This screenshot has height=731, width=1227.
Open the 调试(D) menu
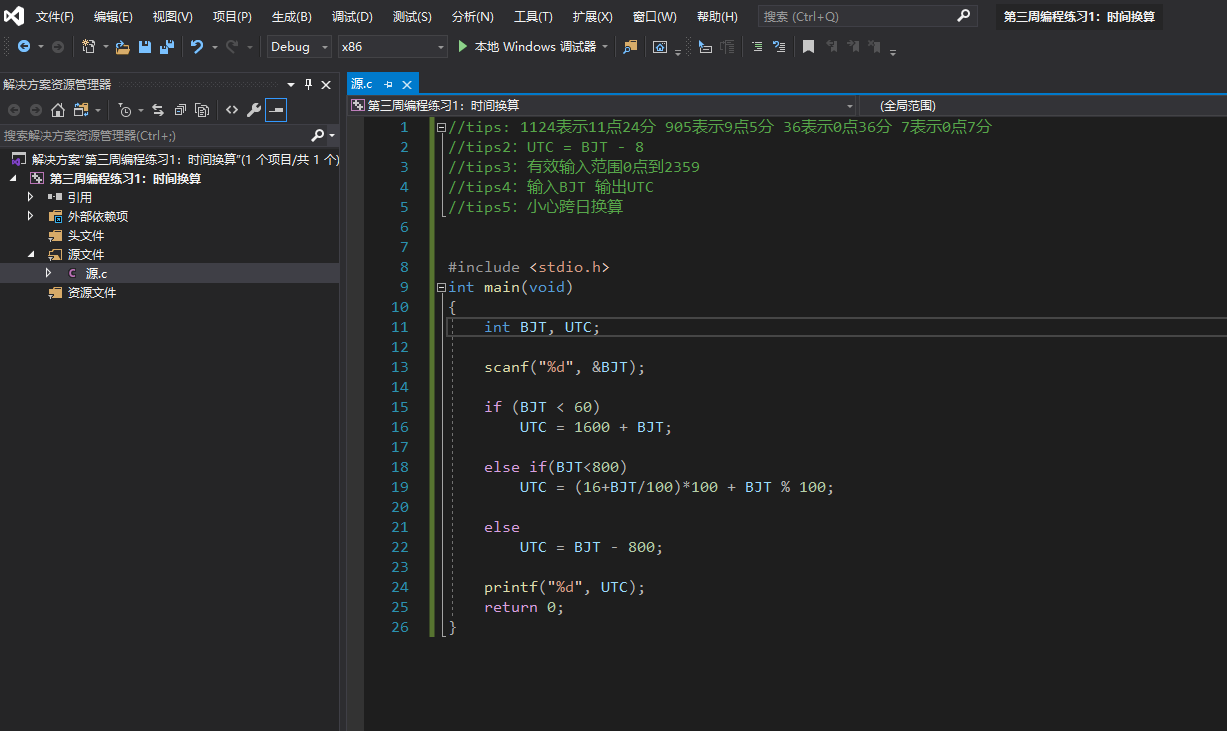coord(352,17)
